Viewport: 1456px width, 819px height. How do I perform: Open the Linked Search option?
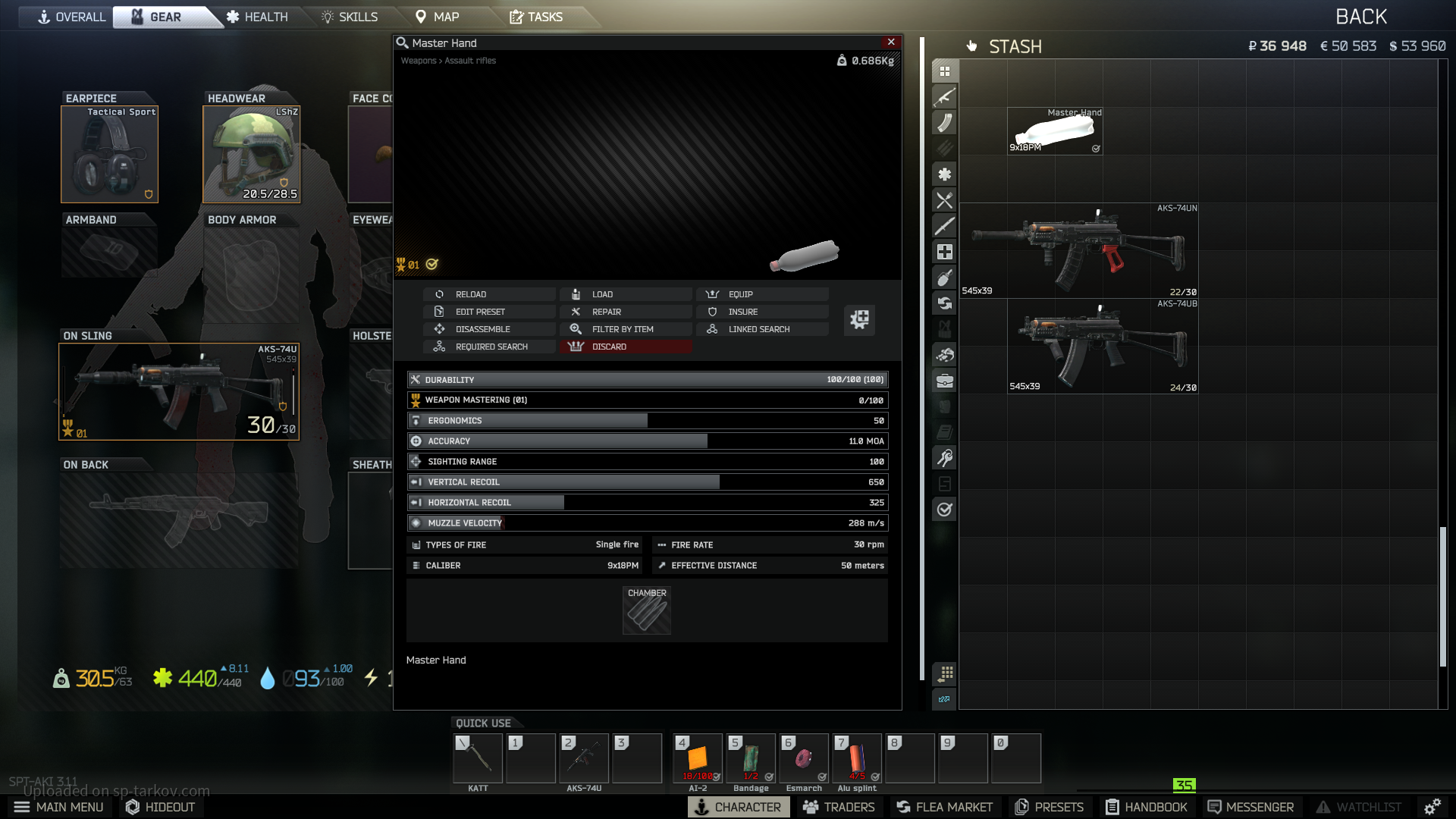(x=759, y=329)
